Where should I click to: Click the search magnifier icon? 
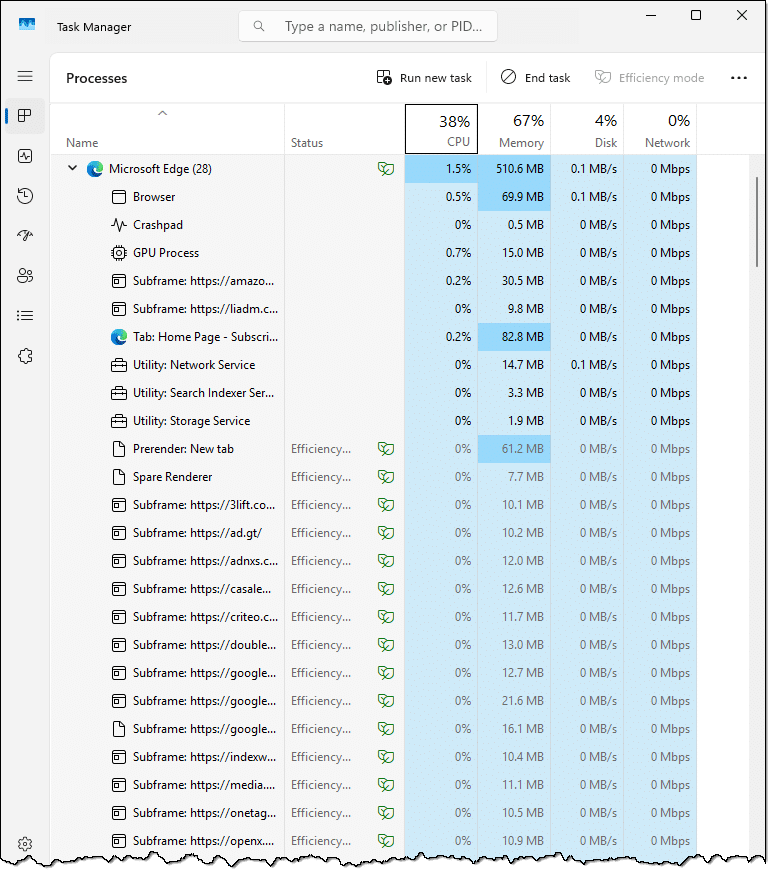pyautogui.click(x=259, y=26)
